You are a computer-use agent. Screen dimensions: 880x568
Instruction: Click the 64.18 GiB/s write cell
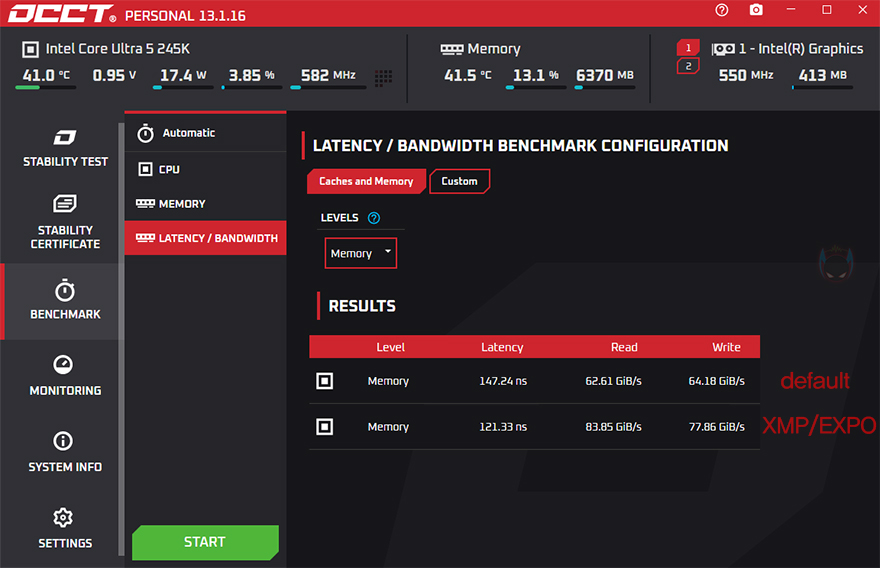717,381
